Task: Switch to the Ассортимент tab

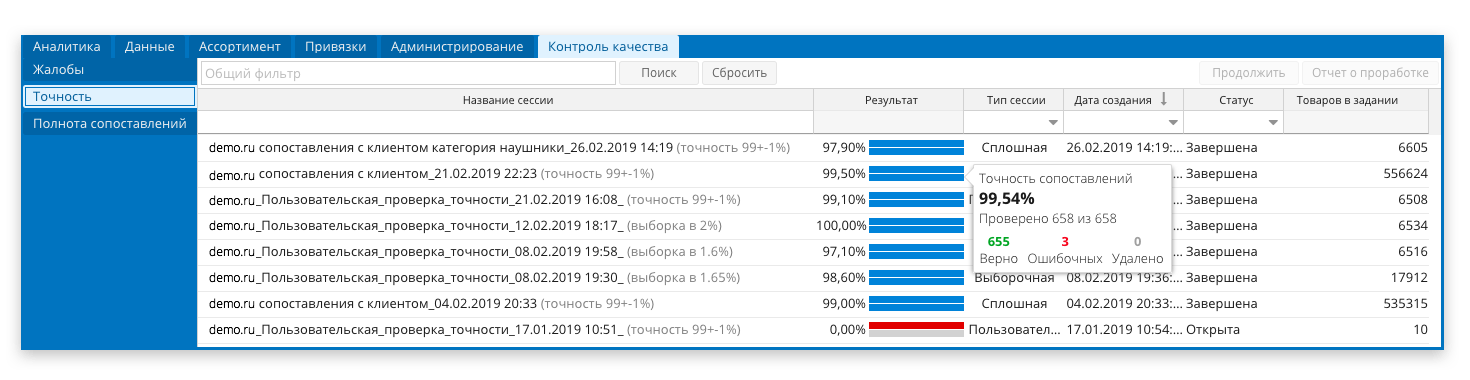Action: coord(240,47)
